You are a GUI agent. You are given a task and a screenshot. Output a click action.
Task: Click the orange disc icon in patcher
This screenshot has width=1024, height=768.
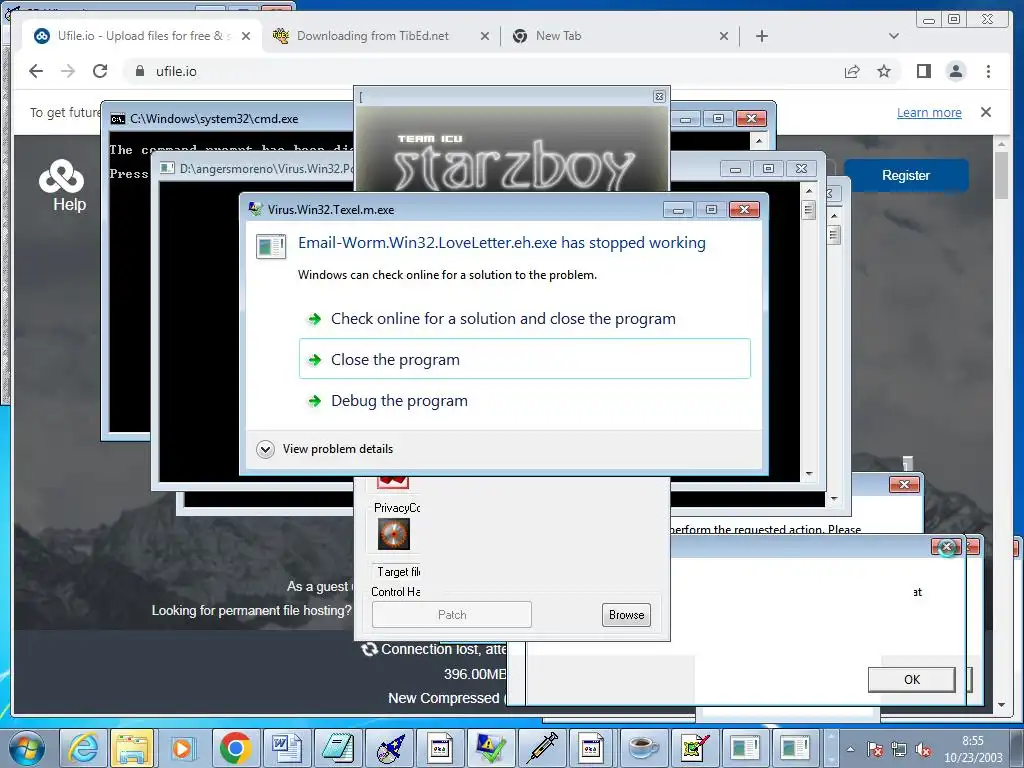[x=394, y=534]
